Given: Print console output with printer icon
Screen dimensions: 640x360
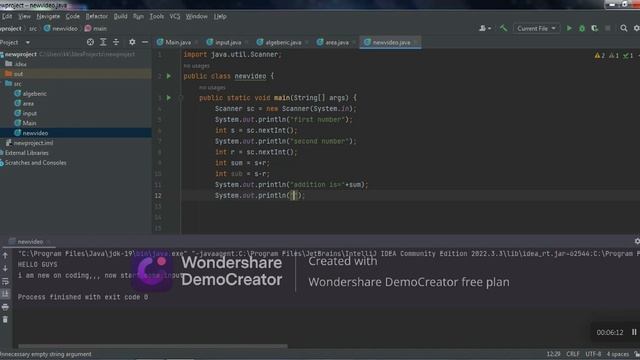Looking at the screenshot, I should tap(5, 307).
